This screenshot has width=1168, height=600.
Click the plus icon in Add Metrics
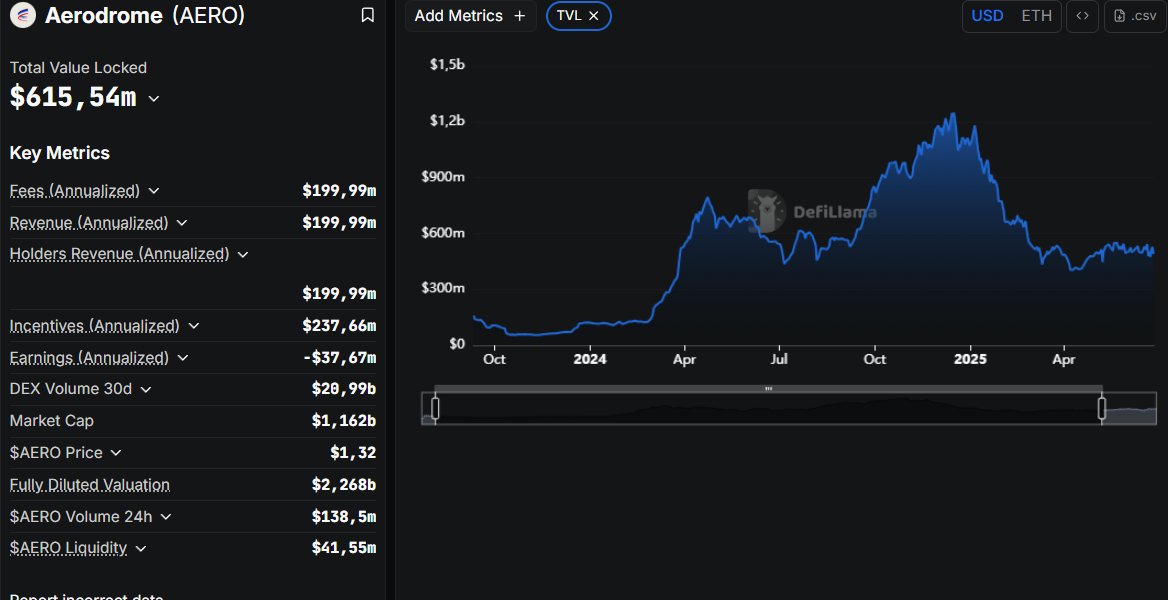520,16
